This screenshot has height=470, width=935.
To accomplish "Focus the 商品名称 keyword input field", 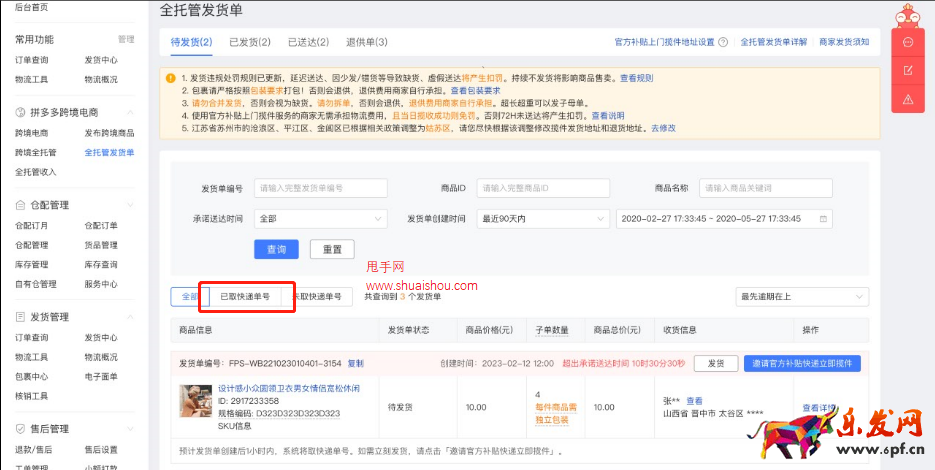I will tap(766, 188).
